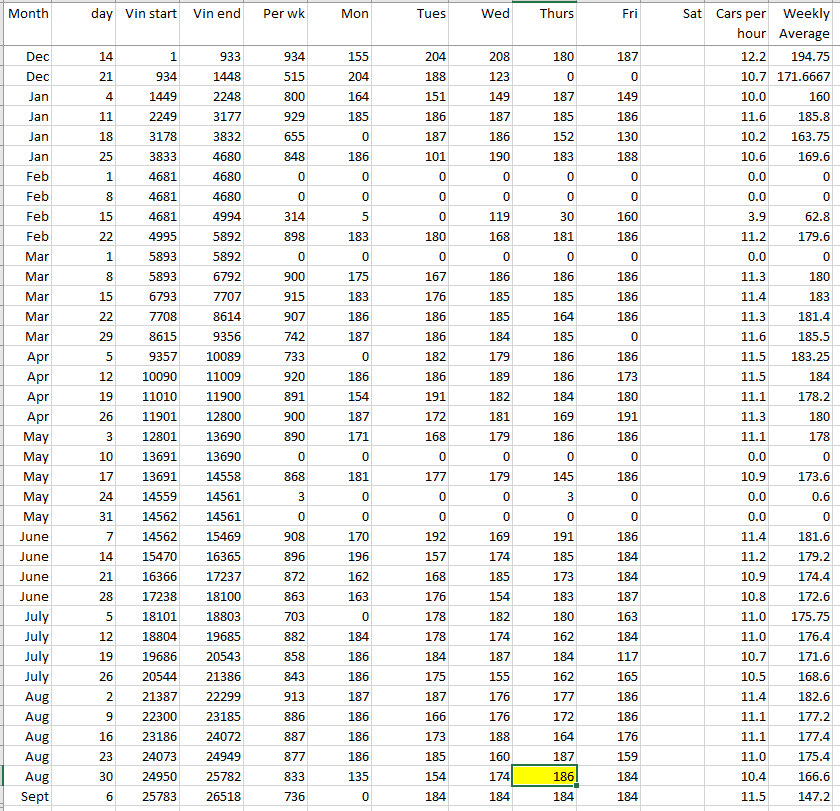Select the cell containing 171.6667
840x811 pixels.
click(x=804, y=77)
